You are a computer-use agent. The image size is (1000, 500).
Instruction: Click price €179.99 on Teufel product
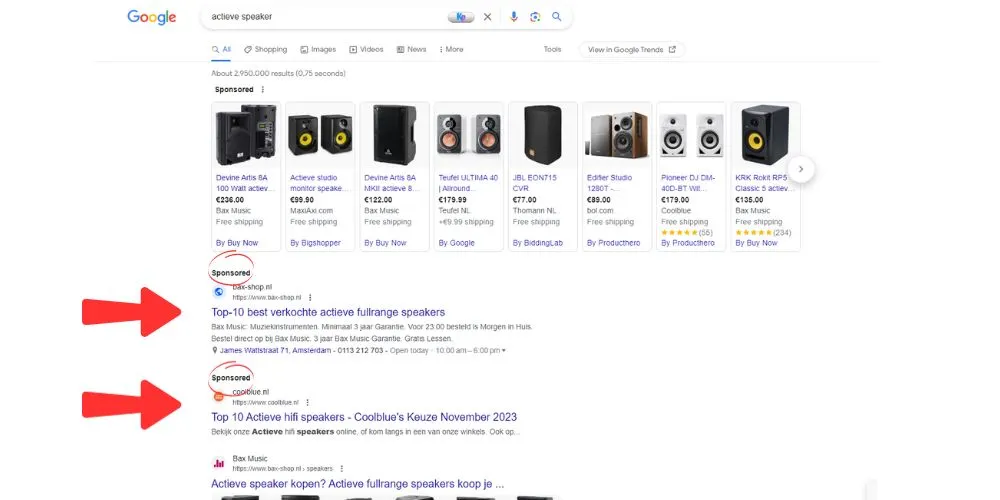click(x=452, y=200)
